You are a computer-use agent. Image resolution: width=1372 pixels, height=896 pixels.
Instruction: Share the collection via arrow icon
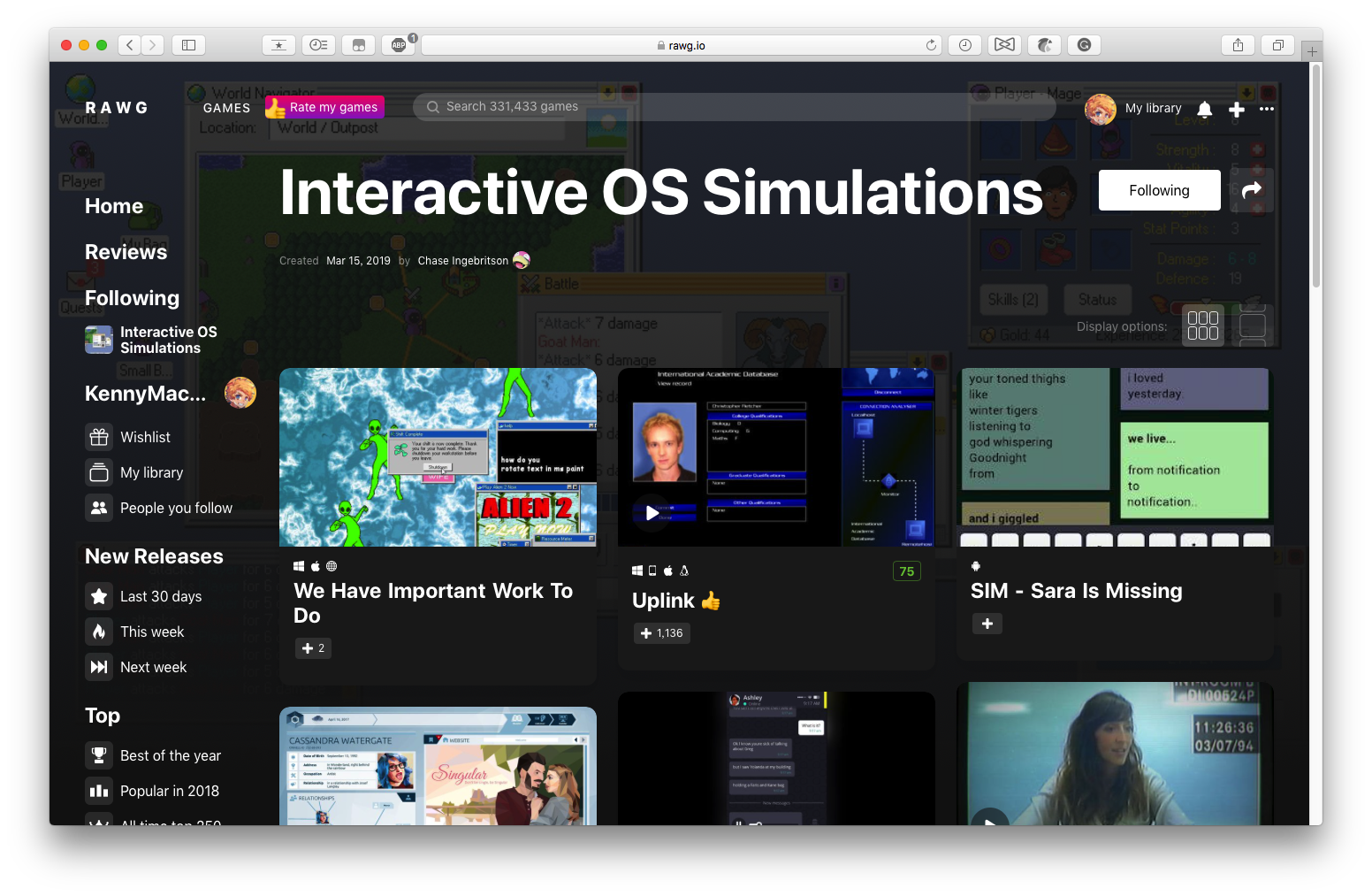(1252, 190)
